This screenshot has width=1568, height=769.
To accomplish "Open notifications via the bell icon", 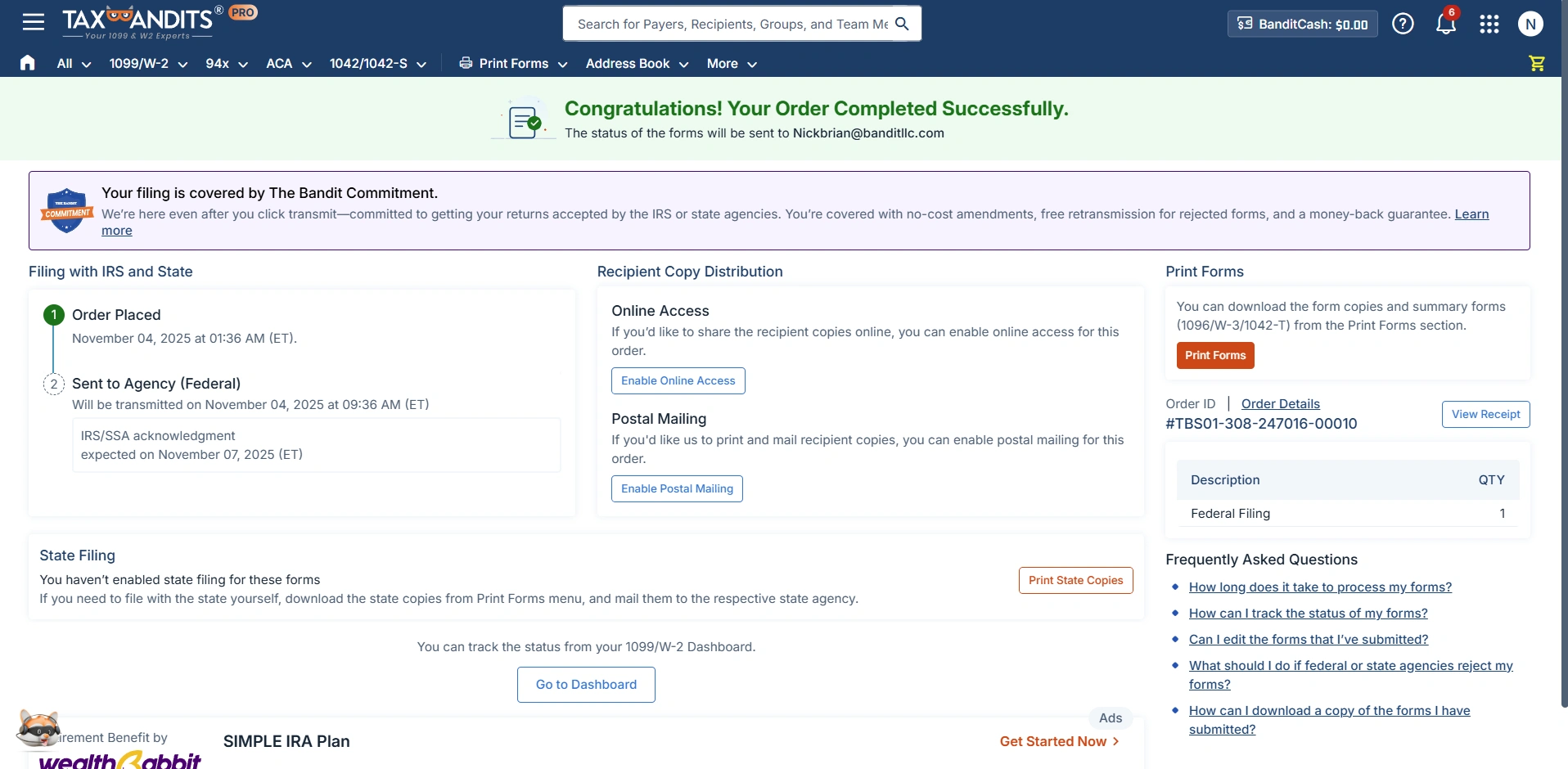I will [x=1445, y=25].
